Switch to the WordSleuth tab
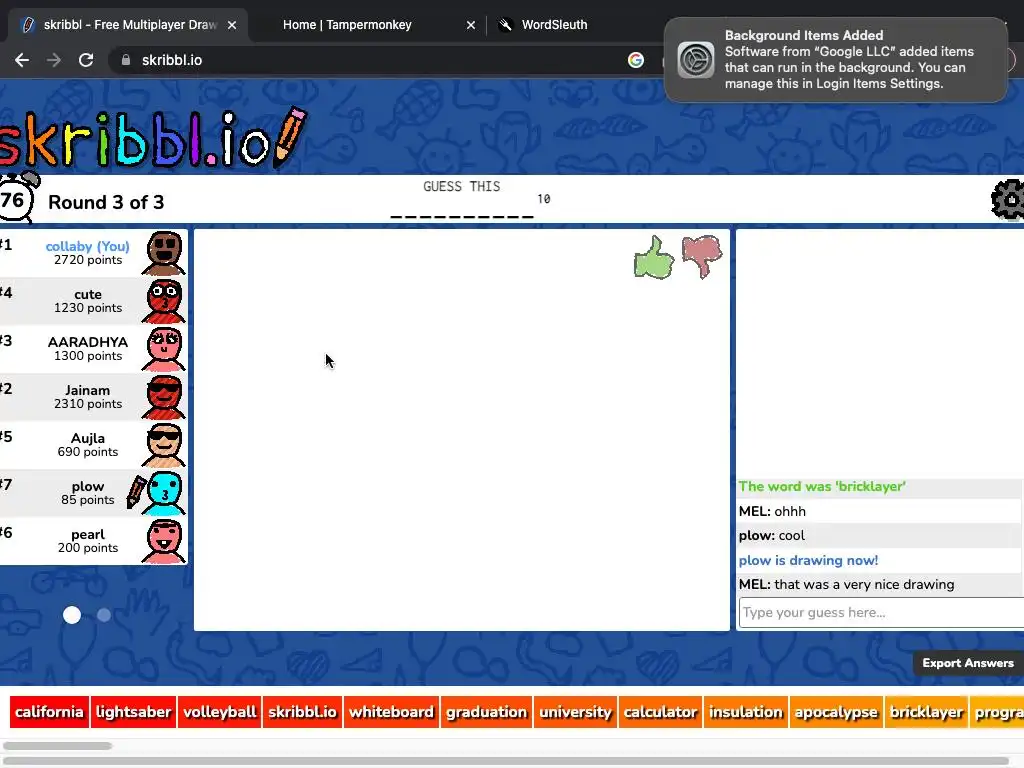 pos(554,25)
